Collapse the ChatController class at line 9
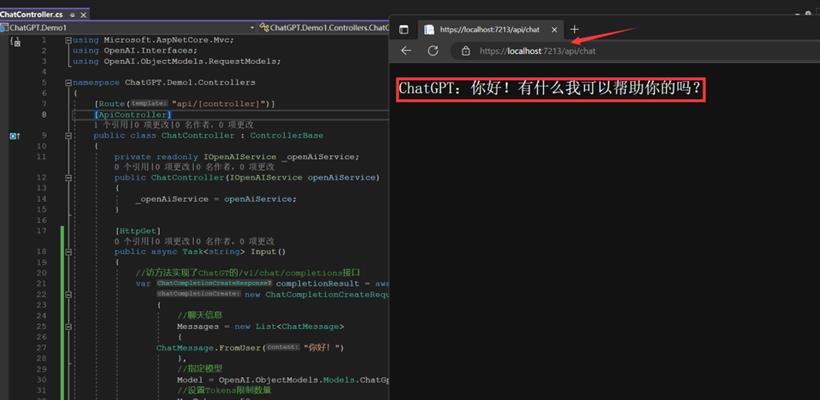 coord(68,135)
